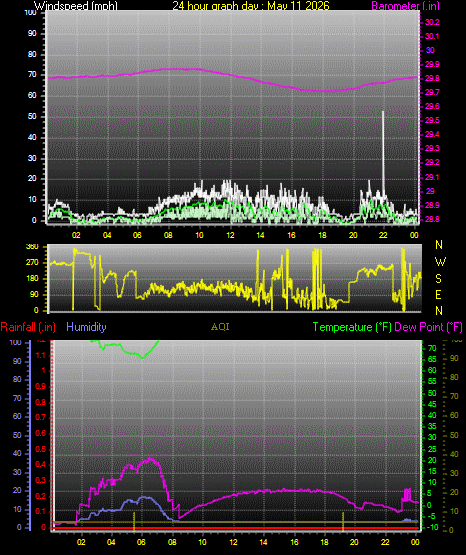Click the 29.8 value on barometer axis
The height and width of the screenshot is (555, 466).
point(432,78)
